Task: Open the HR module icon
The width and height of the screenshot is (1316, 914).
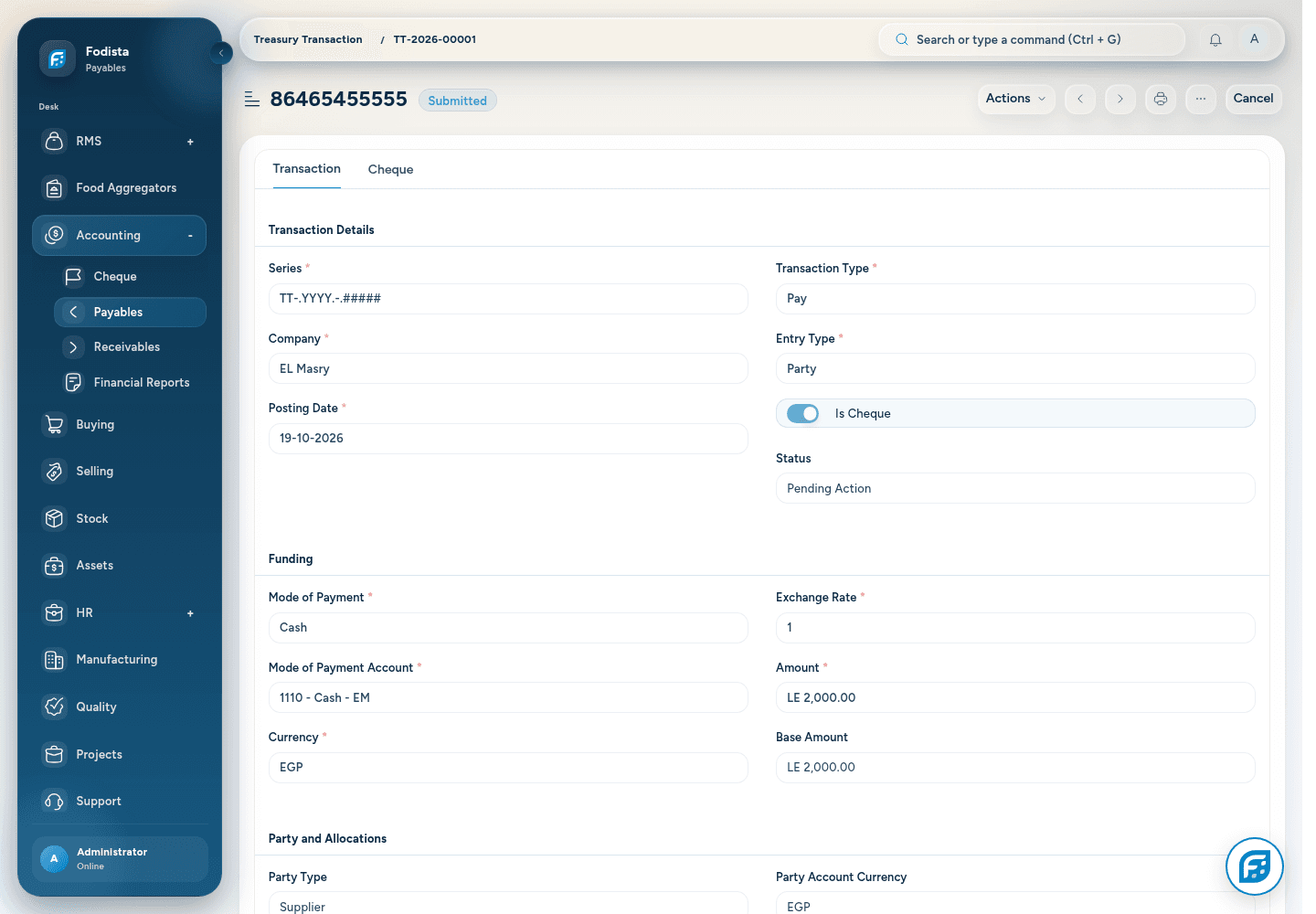Action: pos(55,612)
